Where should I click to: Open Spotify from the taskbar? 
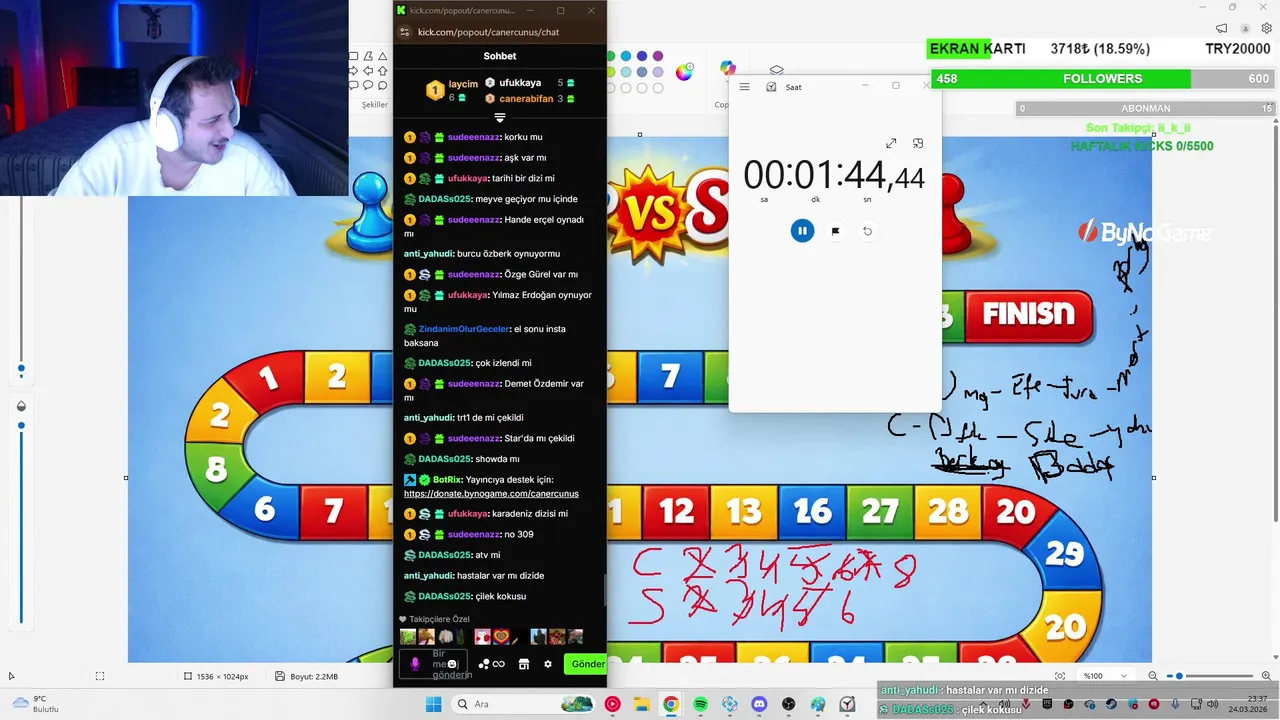[700, 704]
